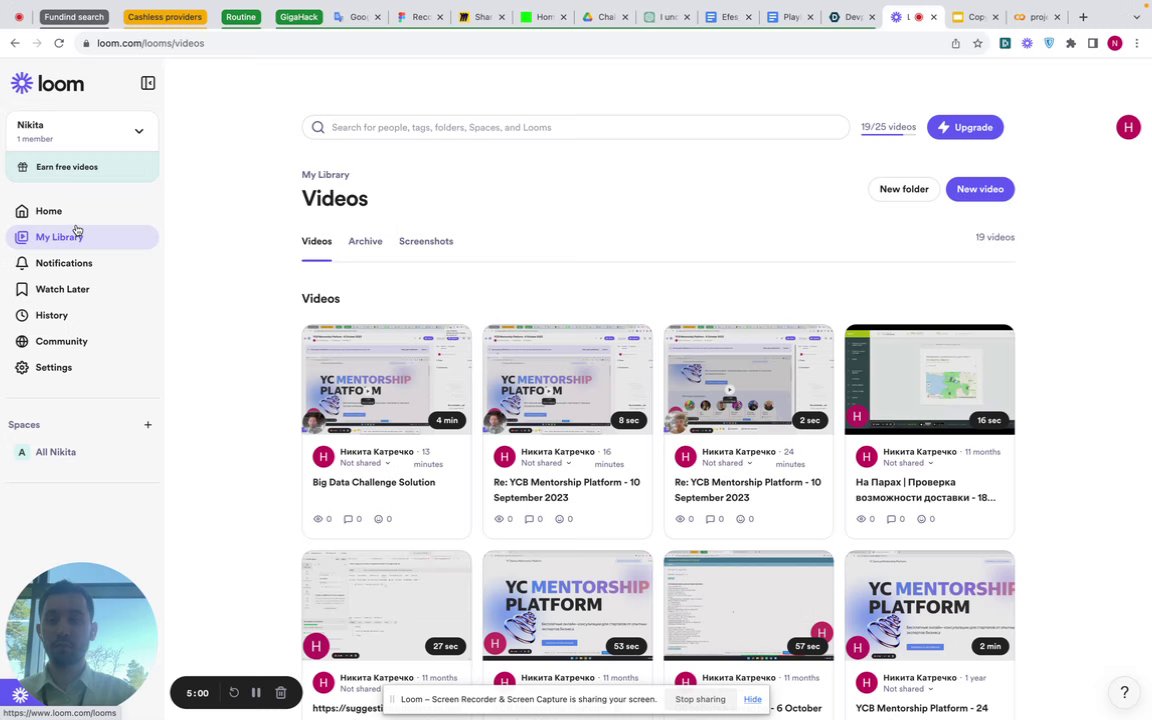Open a new browser tab
Image resolution: width=1152 pixels, height=720 pixels.
coord(1083,17)
